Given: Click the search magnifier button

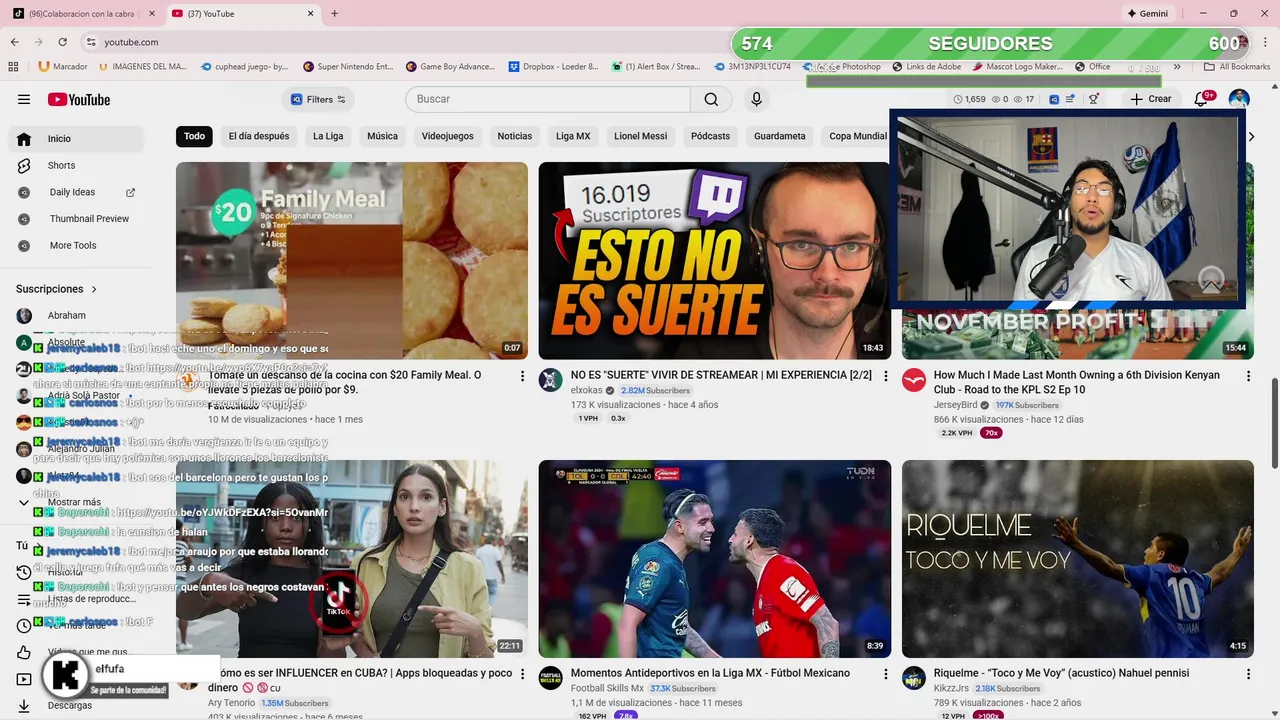Looking at the screenshot, I should click(711, 99).
